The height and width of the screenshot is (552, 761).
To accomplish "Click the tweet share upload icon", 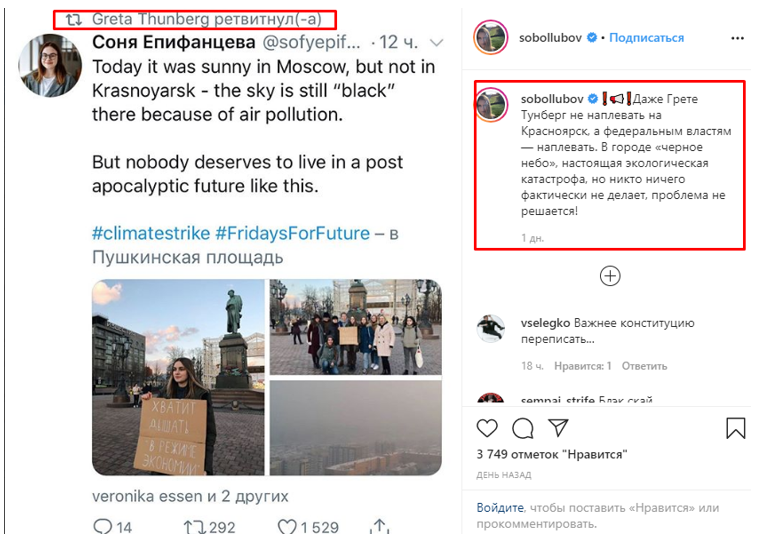I will pyautogui.click(x=380, y=526).
